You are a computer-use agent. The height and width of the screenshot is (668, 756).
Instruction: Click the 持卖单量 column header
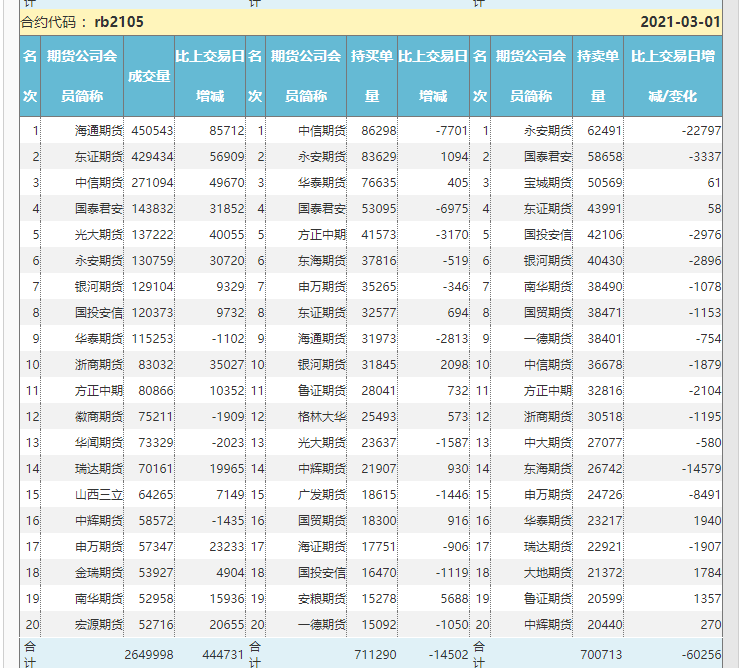click(x=598, y=76)
